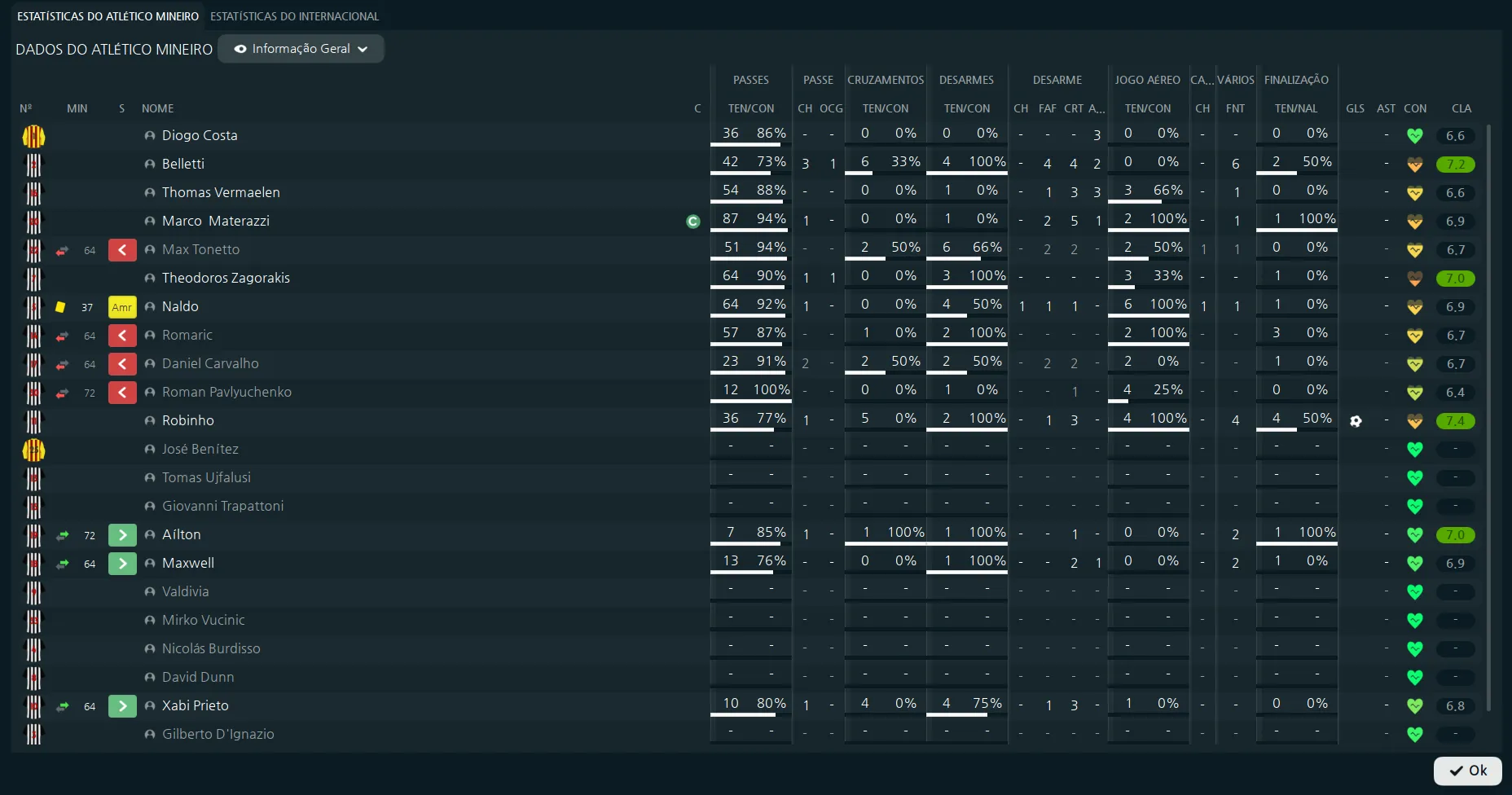Open Mirko Vucinic's player name link
1512x795 pixels.
(203, 621)
